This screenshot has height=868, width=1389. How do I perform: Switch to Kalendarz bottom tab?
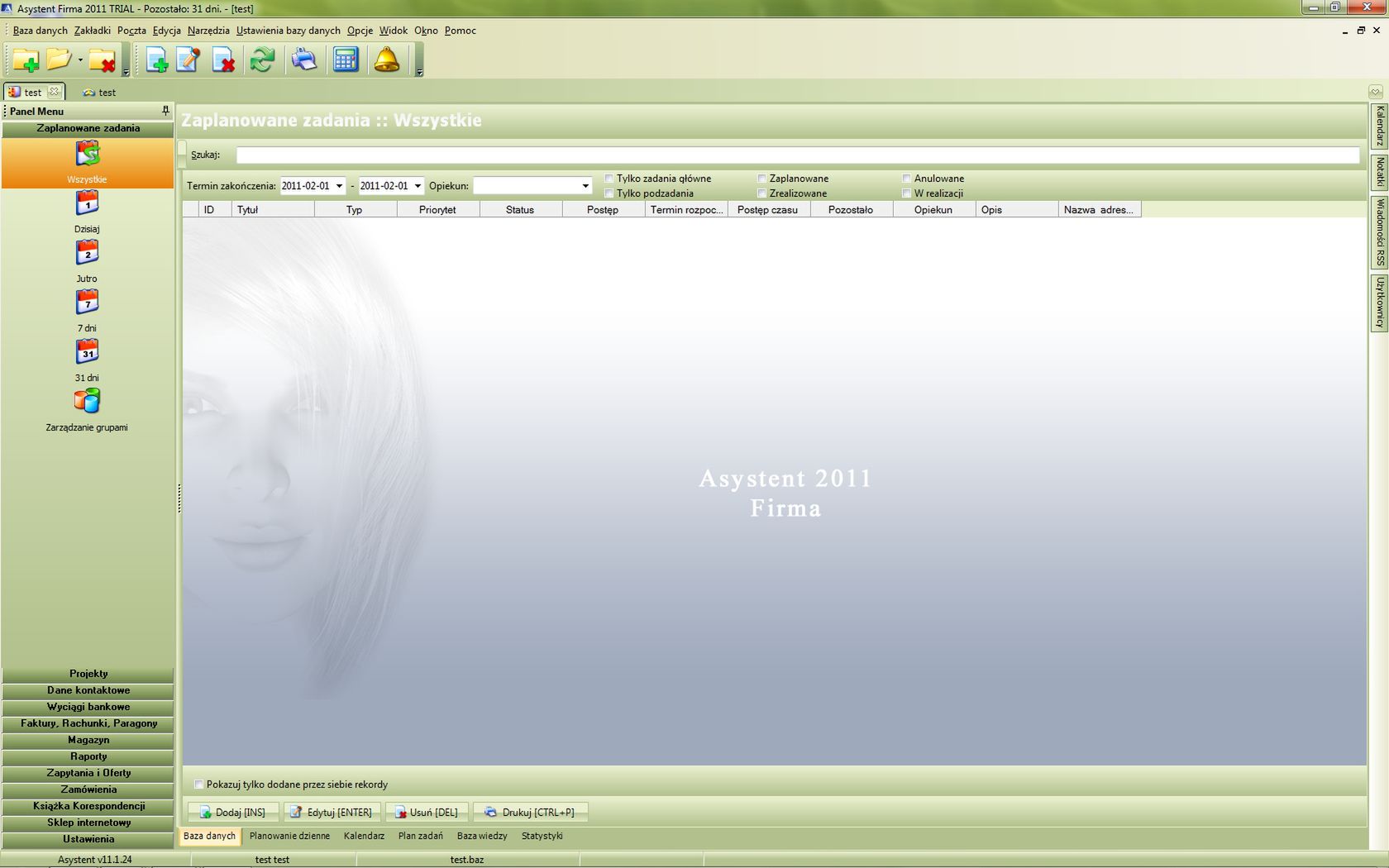[364, 836]
